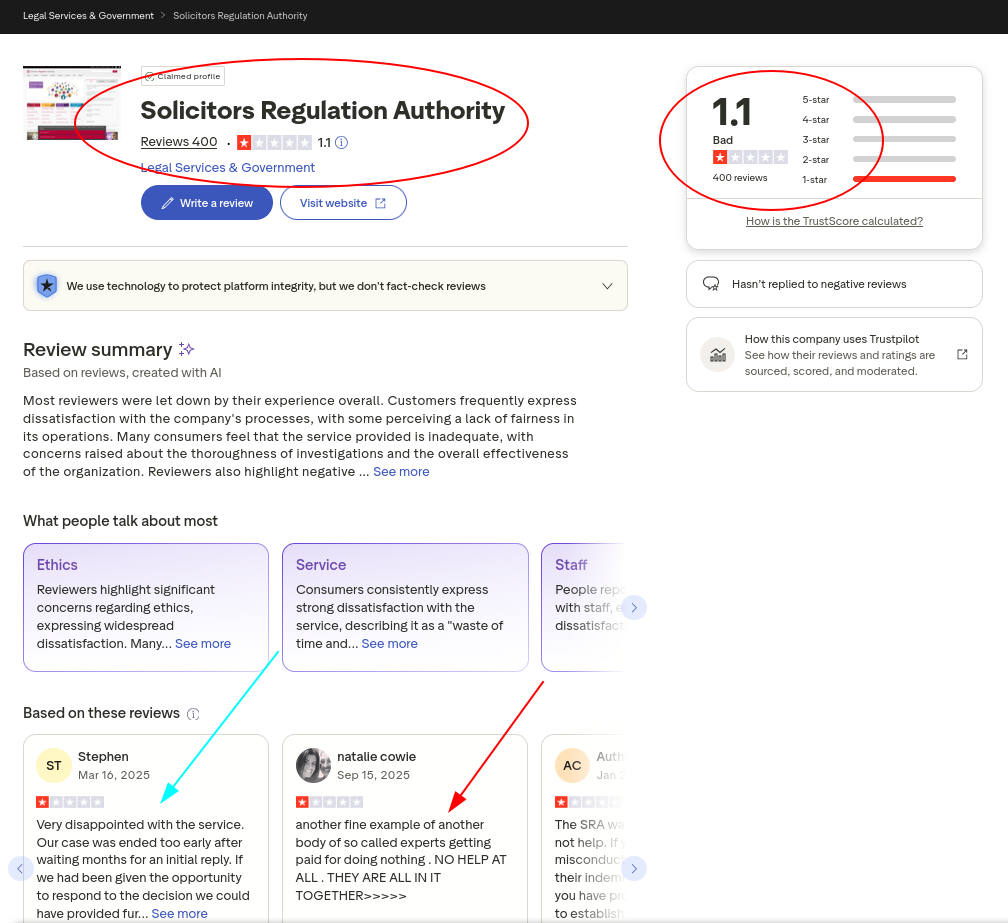This screenshot has width=1008, height=923.
Task: Expand the topic carousel with the right arrow
Action: tap(634, 607)
